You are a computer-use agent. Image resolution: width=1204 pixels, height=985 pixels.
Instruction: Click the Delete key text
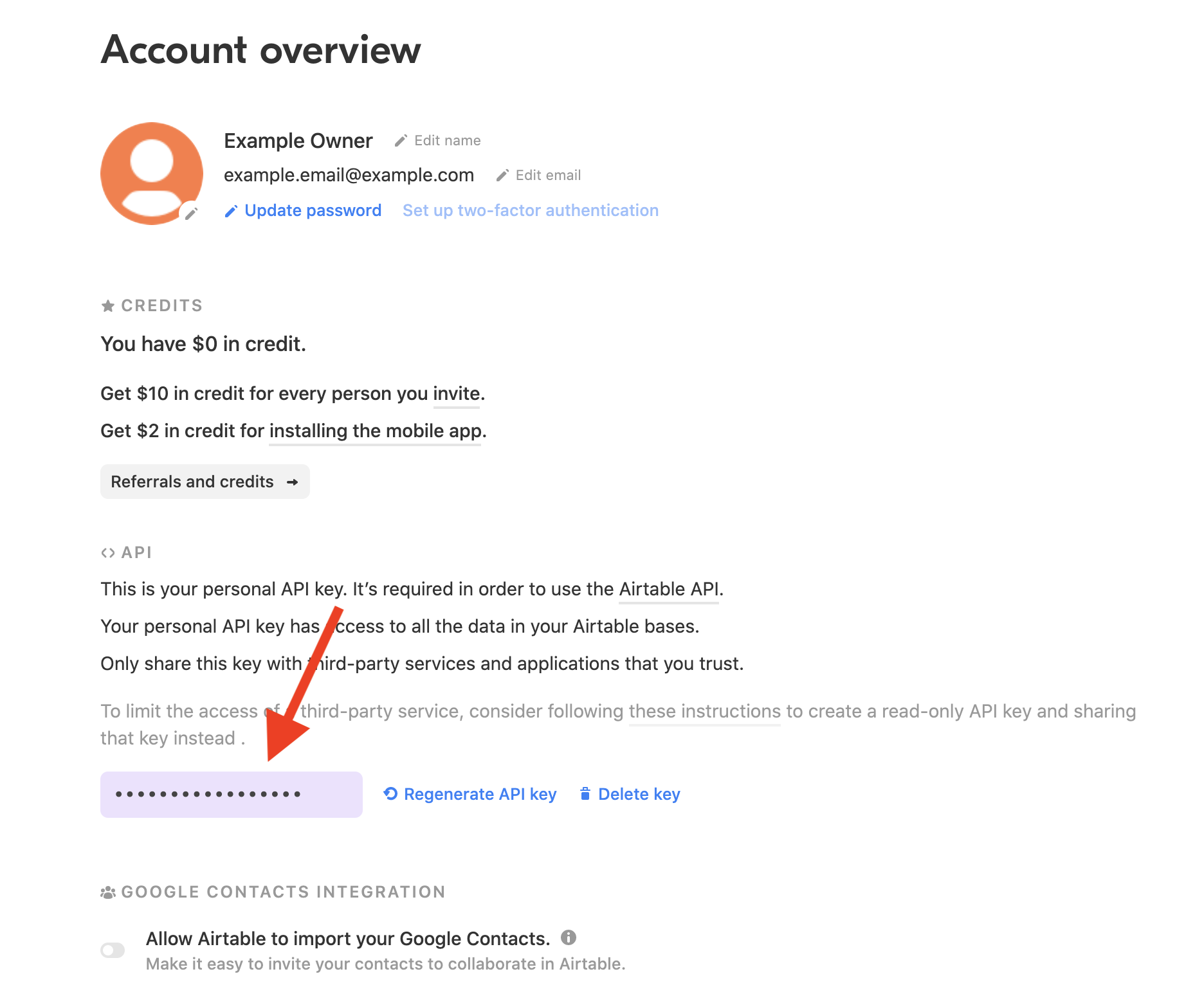[639, 795]
